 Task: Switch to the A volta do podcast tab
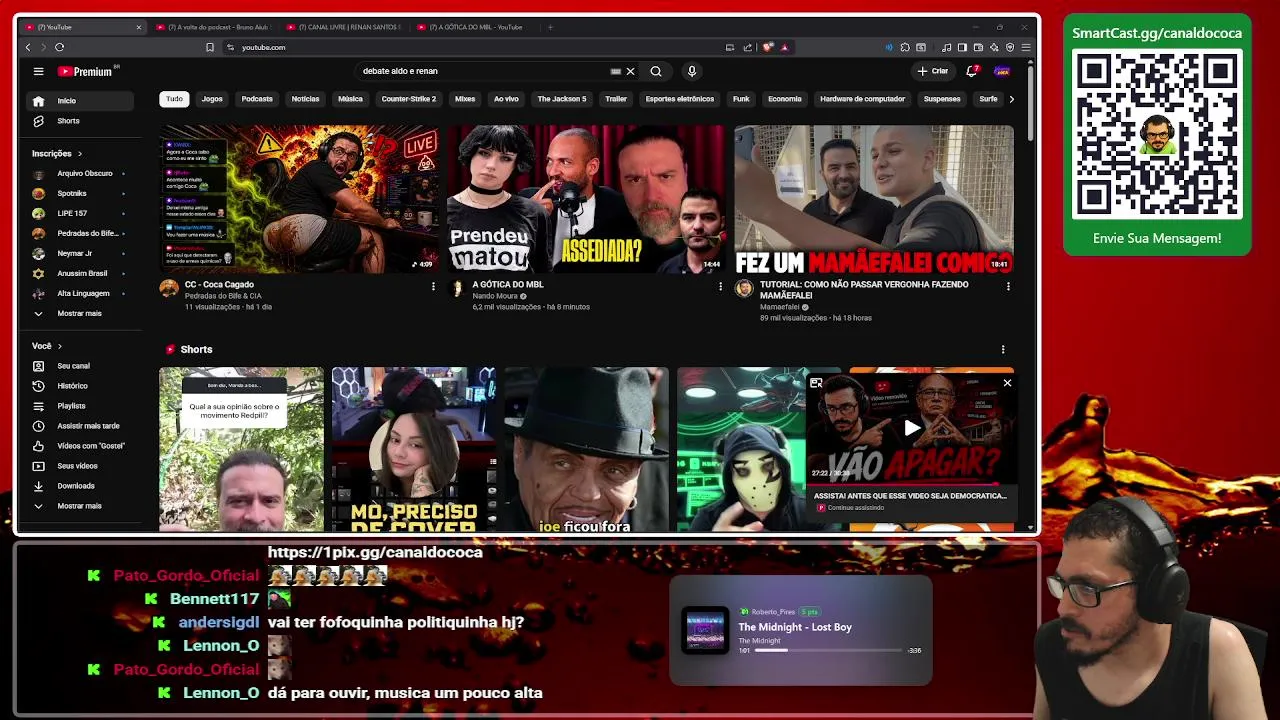click(212, 27)
